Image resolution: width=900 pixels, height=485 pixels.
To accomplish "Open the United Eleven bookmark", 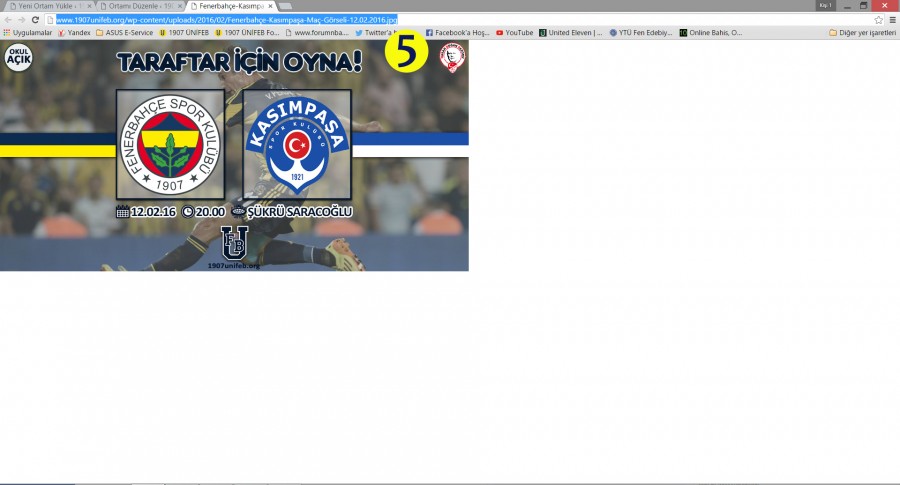I will [570, 32].
